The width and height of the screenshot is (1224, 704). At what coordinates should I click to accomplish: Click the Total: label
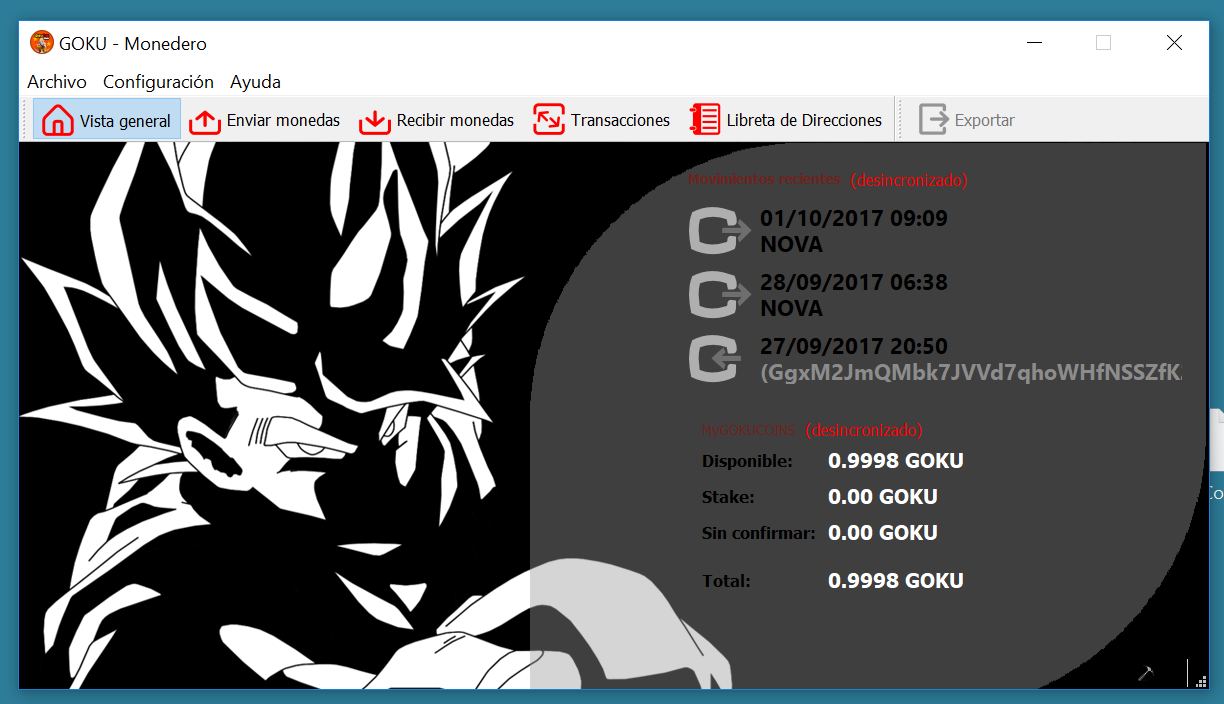pos(726,581)
